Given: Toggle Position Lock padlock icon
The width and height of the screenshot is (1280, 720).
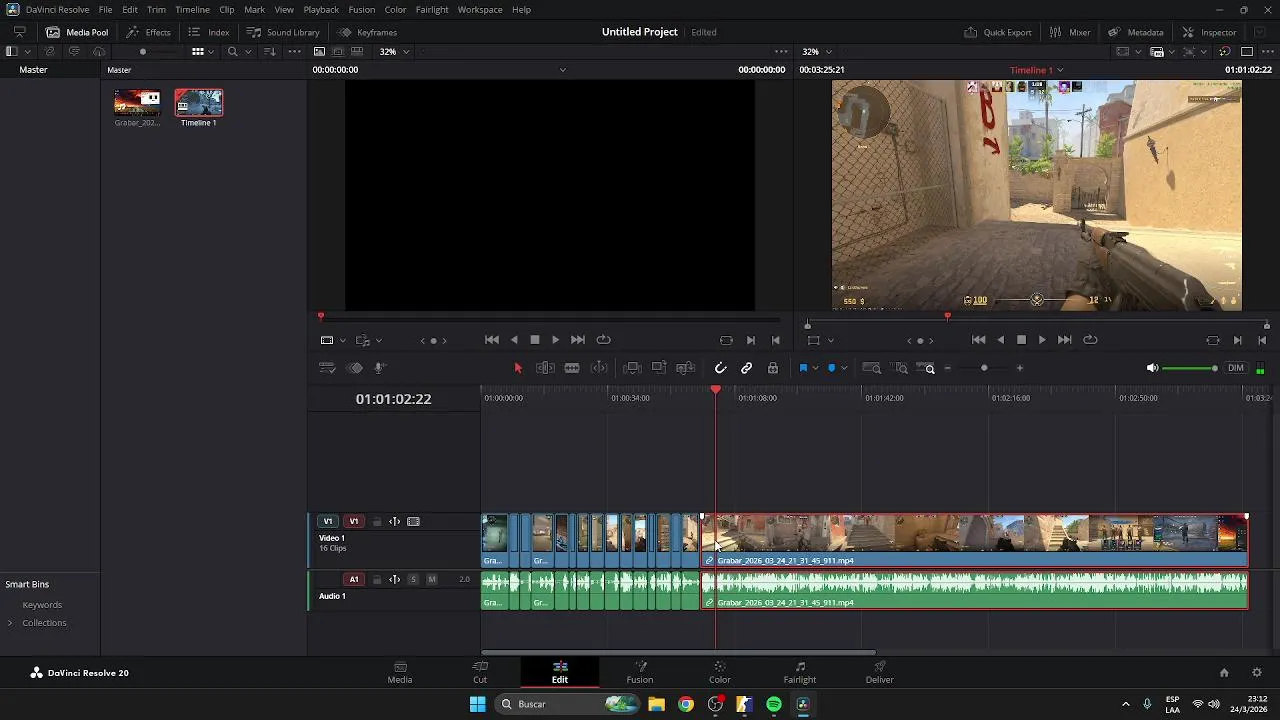Looking at the screenshot, I should click(773, 368).
